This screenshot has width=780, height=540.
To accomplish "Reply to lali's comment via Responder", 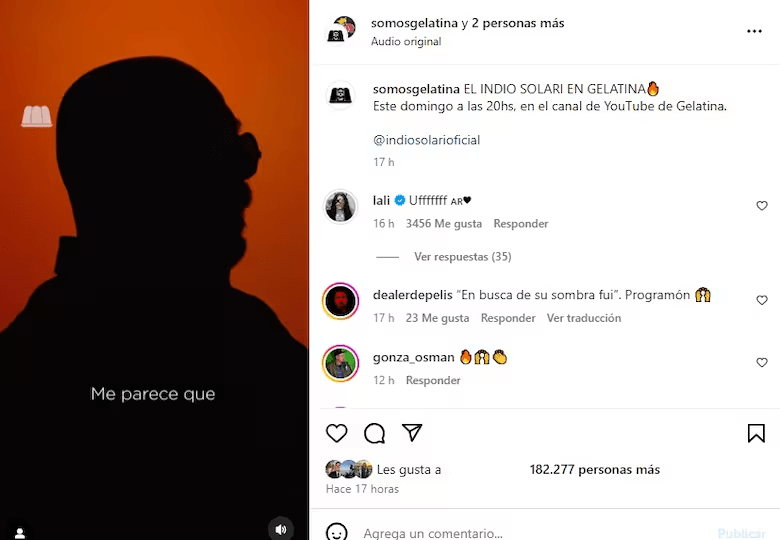I will pyautogui.click(x=521, y=224).
